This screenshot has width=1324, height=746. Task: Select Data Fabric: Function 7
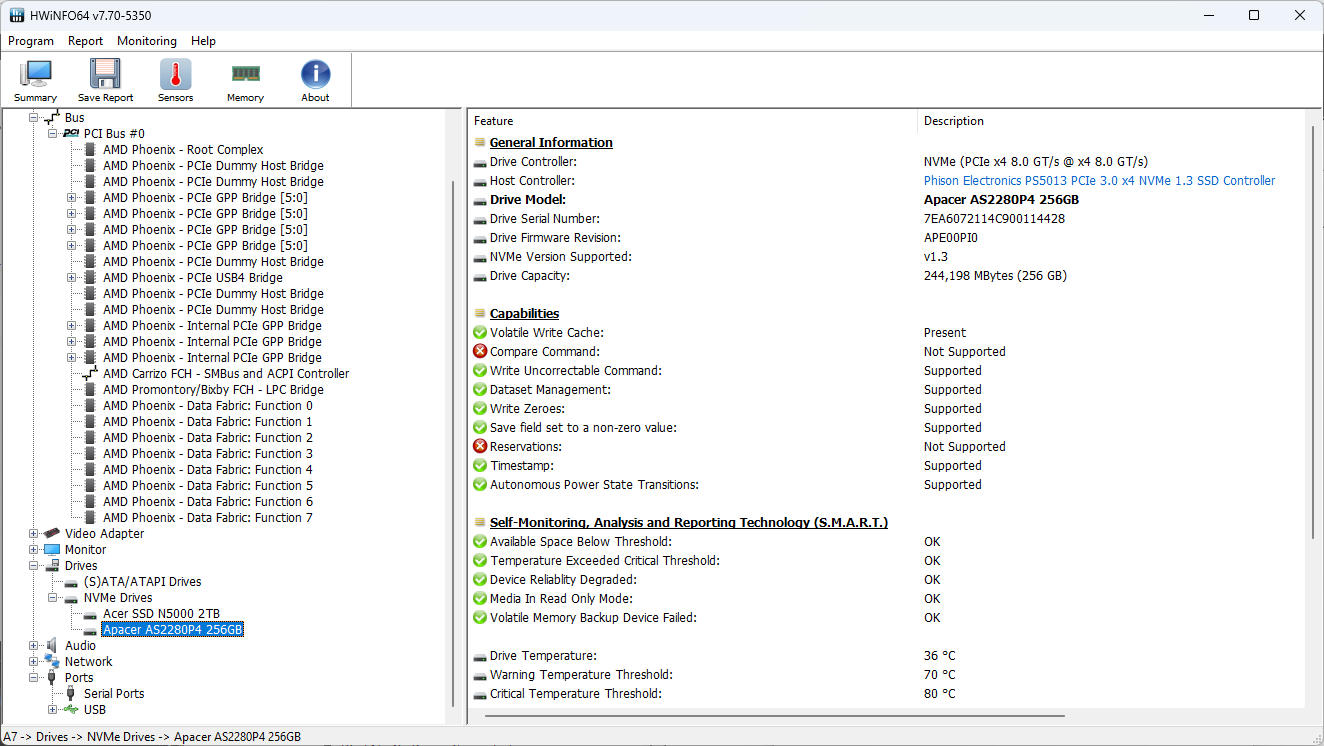[x=208, y=518]
